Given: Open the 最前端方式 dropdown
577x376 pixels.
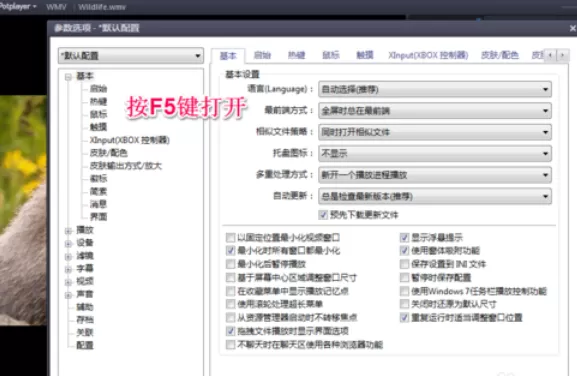Looking at the screenshot, I should point(435,111).
